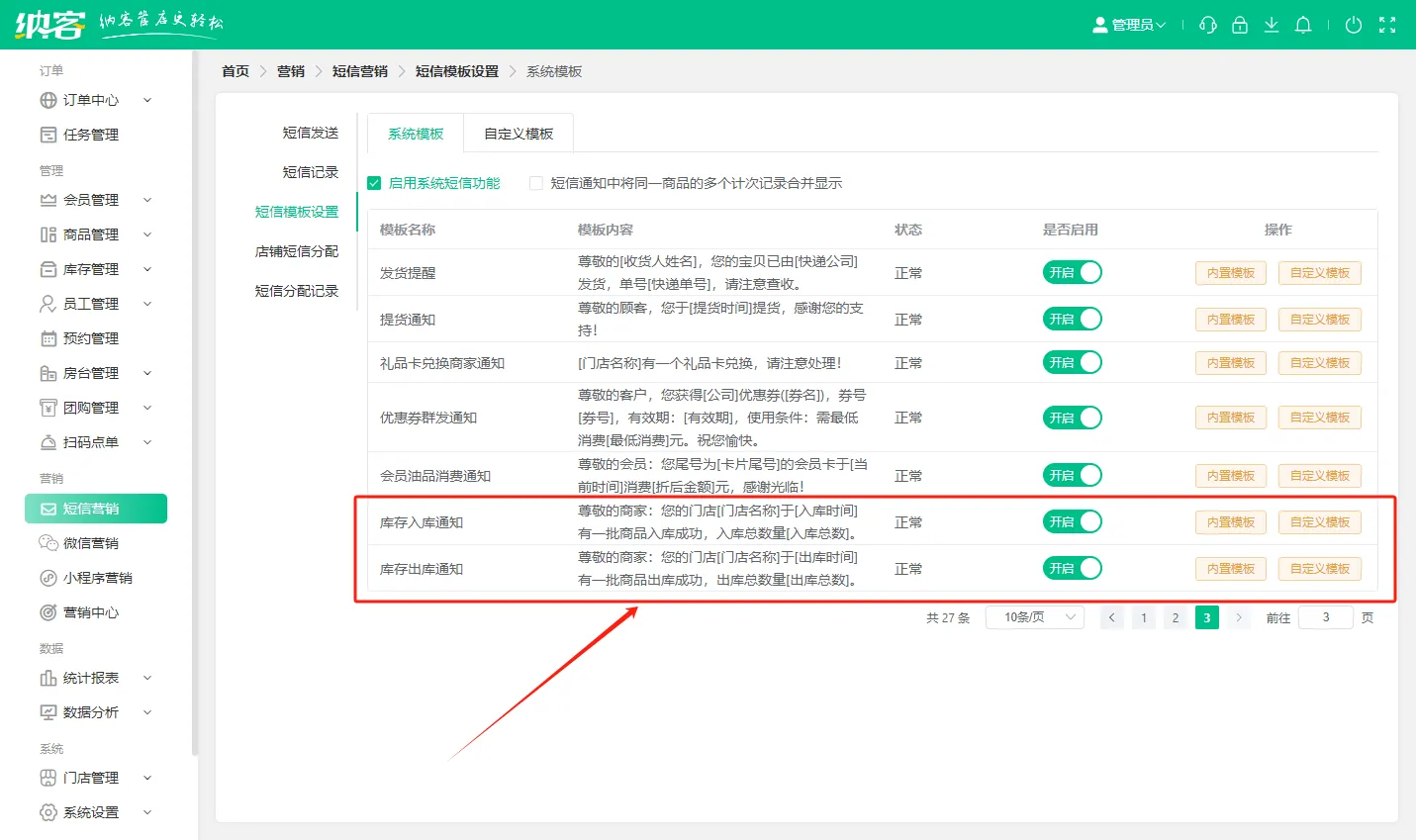Click the 员工管理 person icon
The image size is (1416, 840).
coord(48,304)
